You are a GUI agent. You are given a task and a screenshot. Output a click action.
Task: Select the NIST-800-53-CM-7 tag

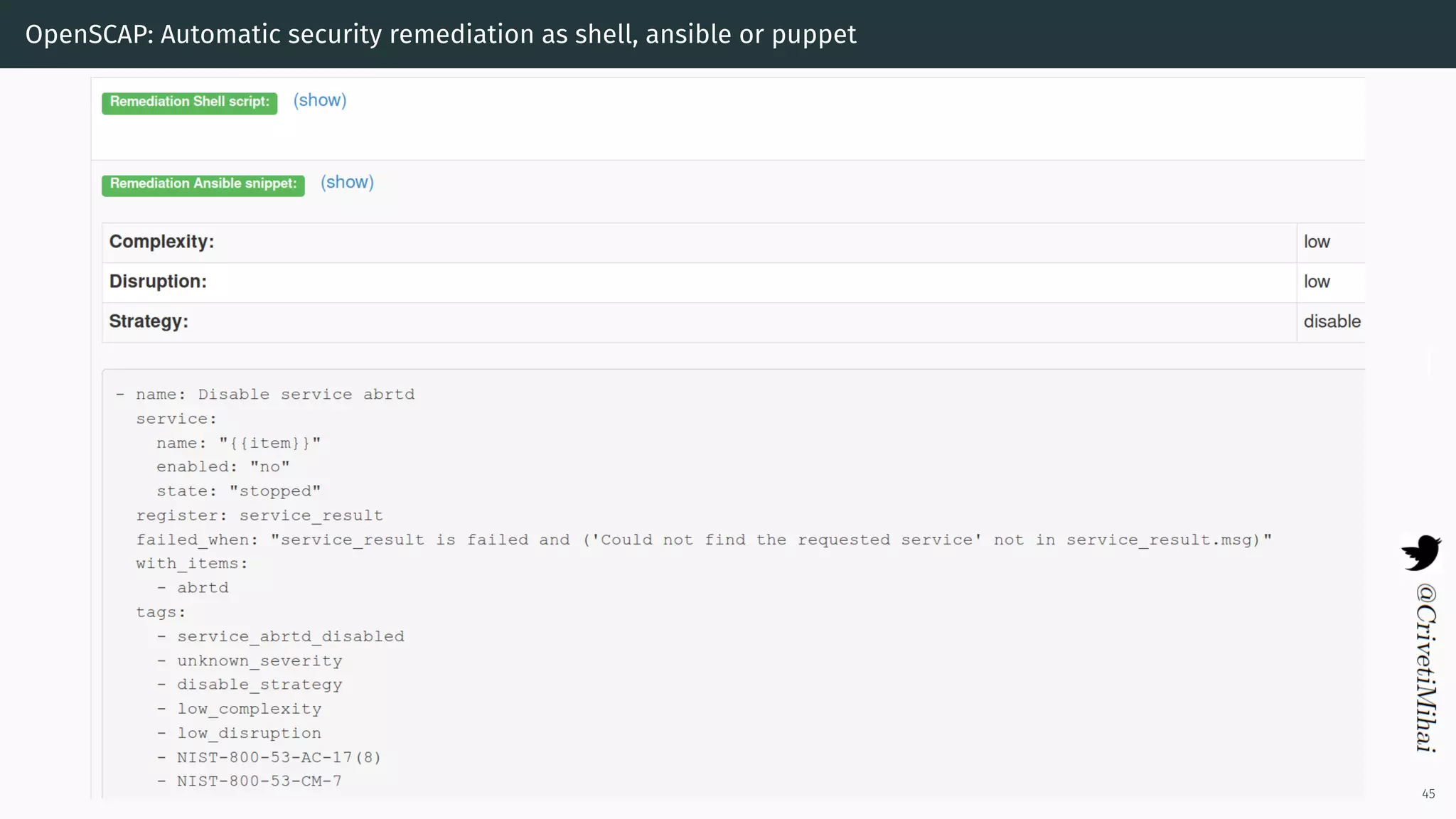coord(259,781)
